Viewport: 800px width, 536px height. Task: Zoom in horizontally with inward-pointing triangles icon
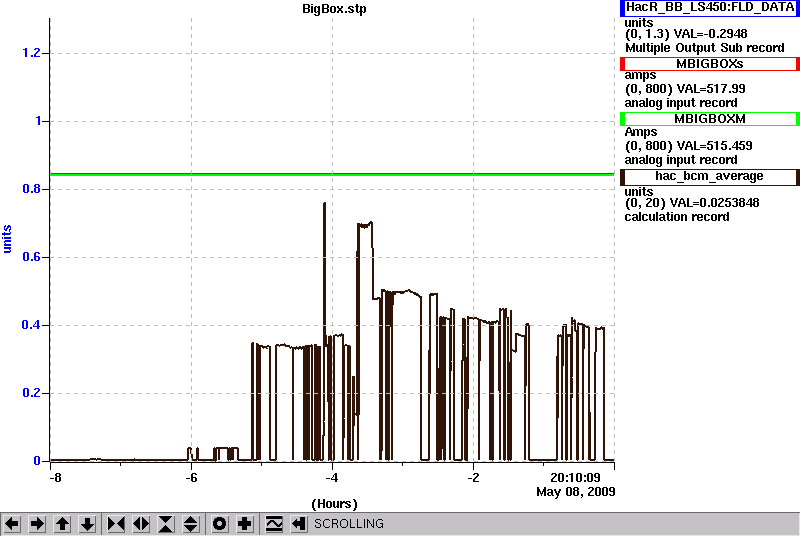(116, 524)
